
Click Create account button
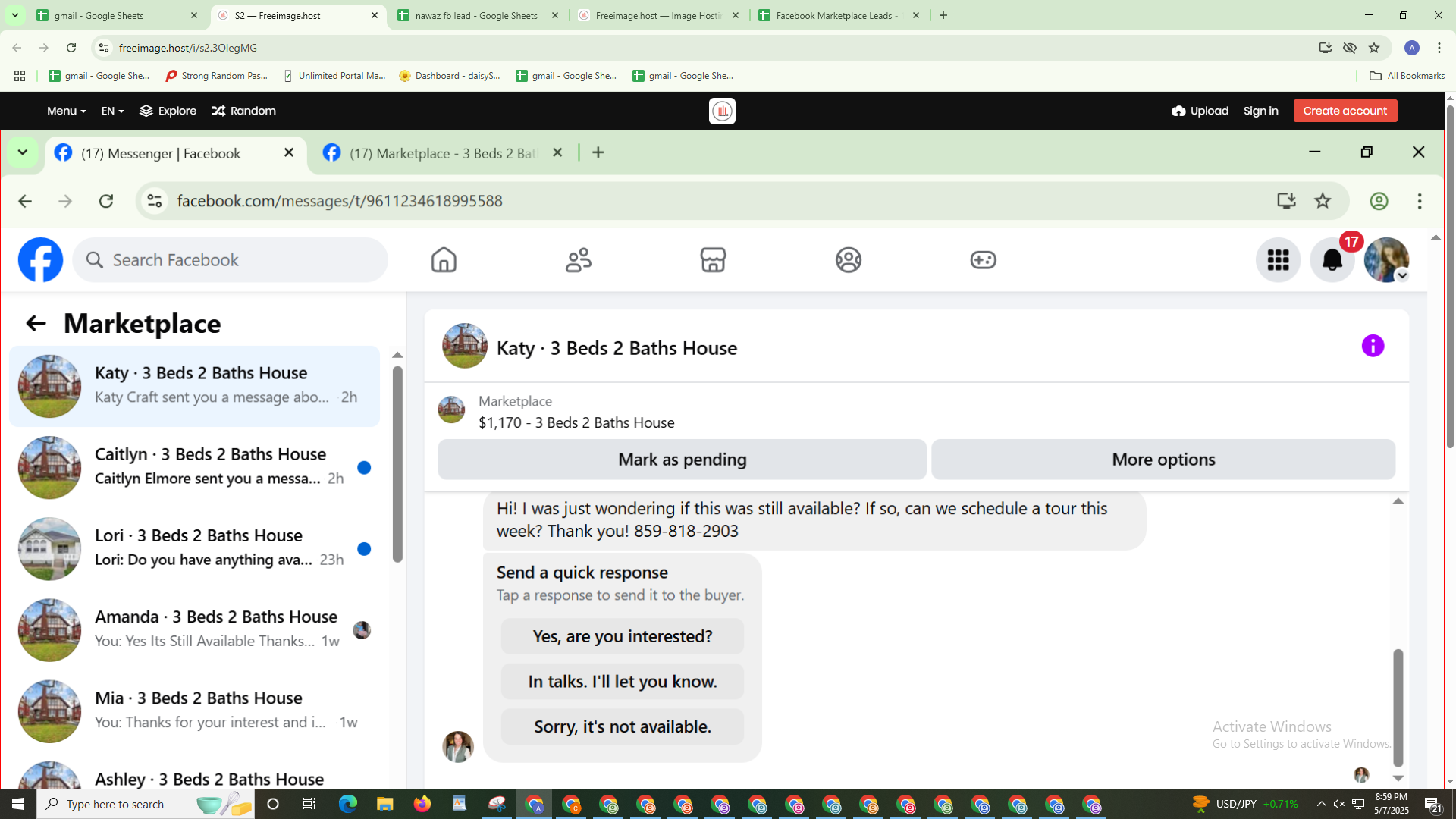click(x=1345, y=111)
